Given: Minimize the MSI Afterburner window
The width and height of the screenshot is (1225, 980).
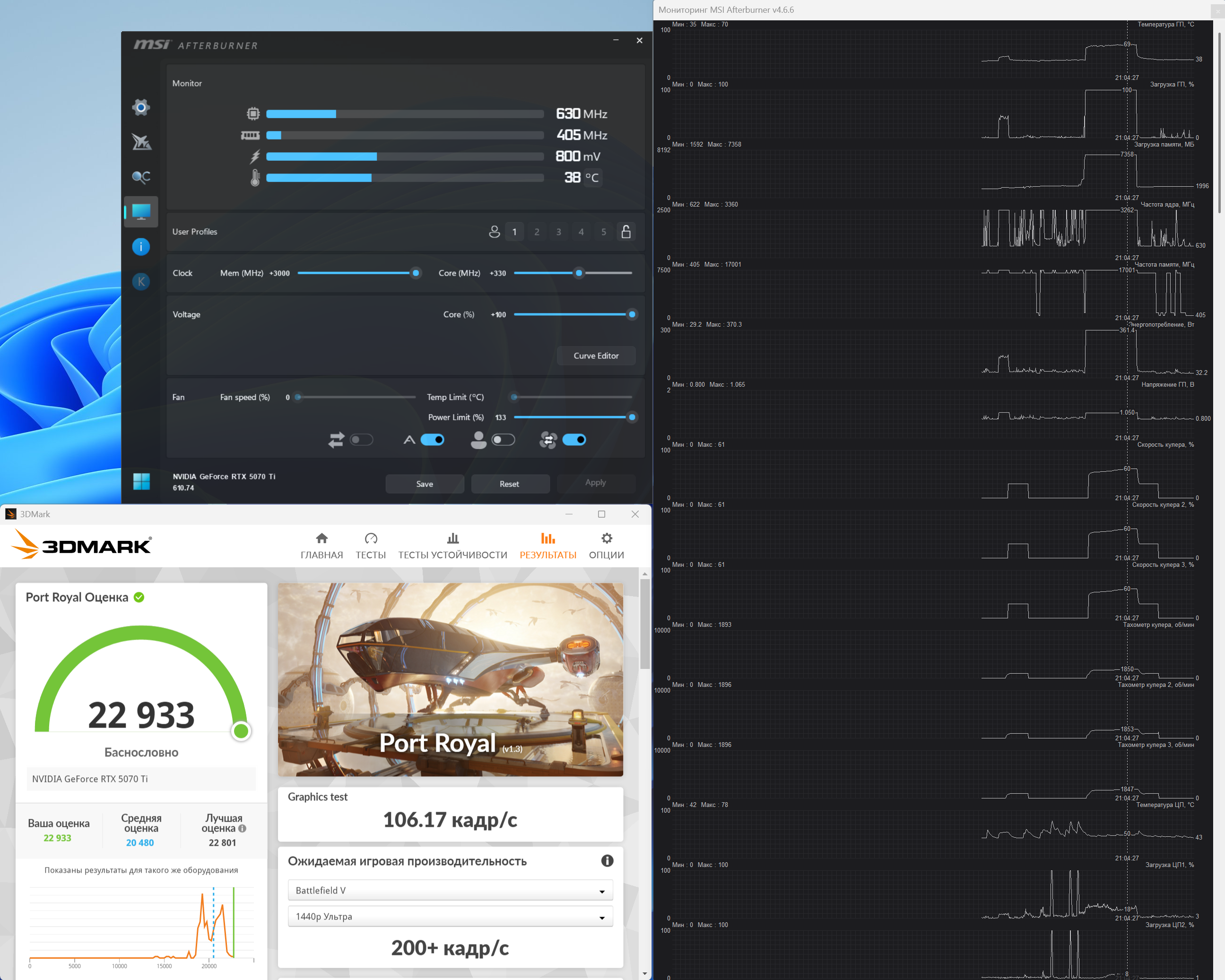Looking at the screenshot, I should tap(616, 40).
